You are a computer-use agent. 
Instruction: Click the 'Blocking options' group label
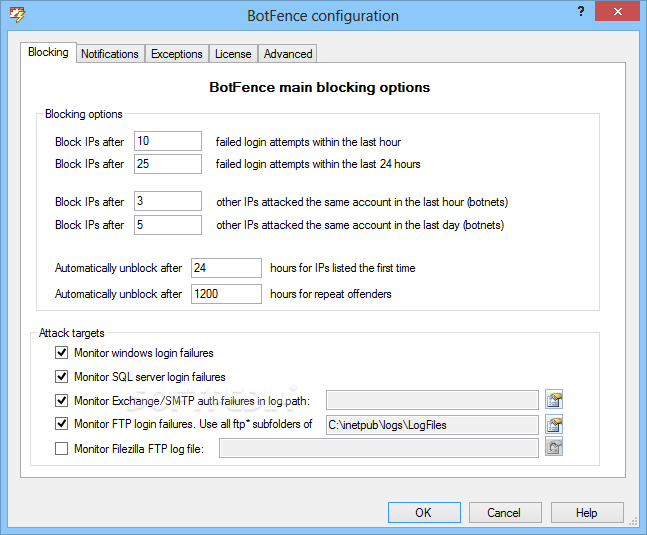click(x=84, y=114)
